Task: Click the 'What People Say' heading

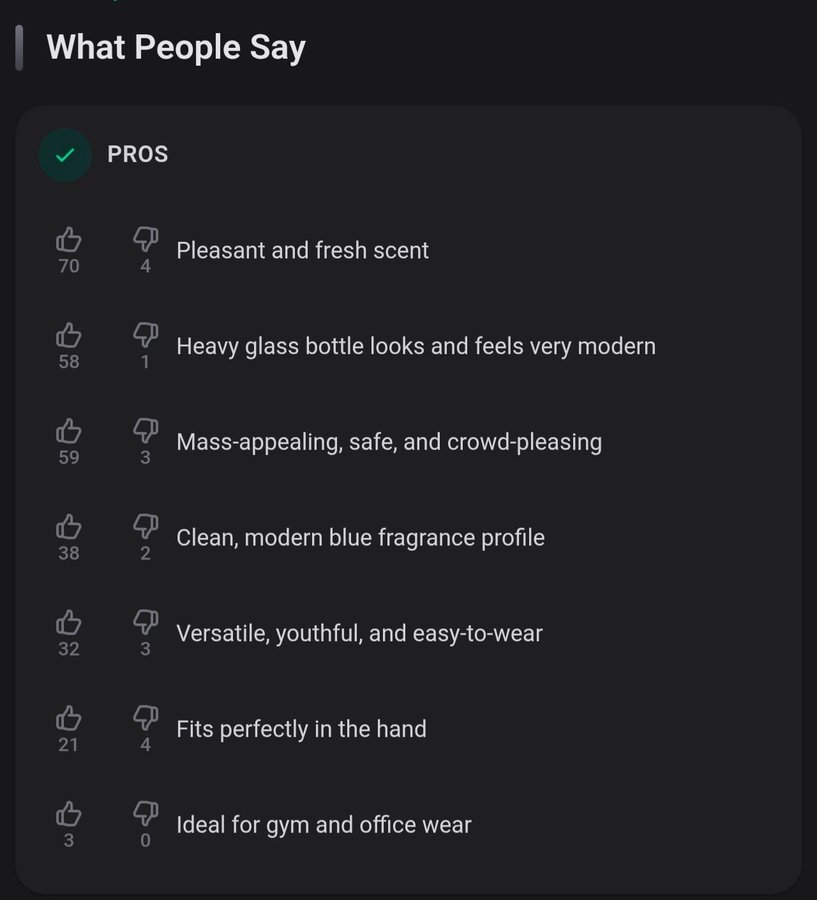Action: [176, 48]
